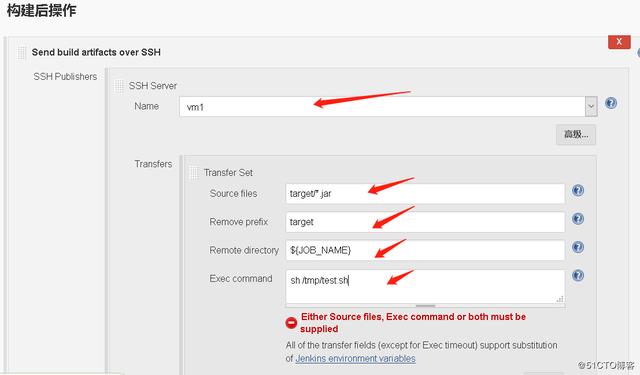Open the vm1 server name combo box
The image size is (640, 375).
388,107
